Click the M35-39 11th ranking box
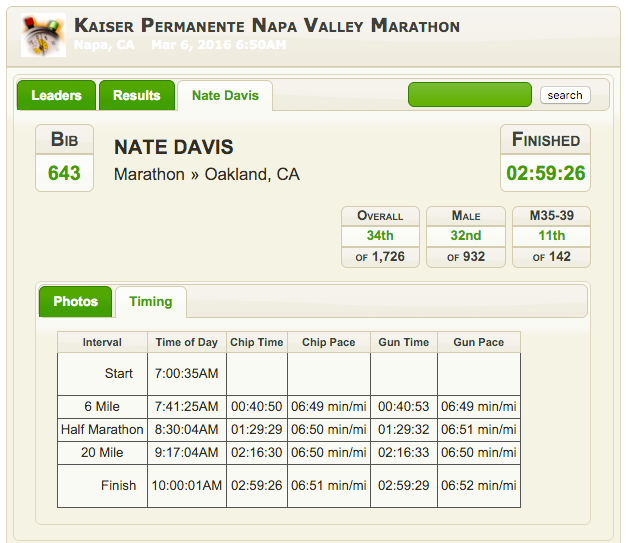 coord(552,237)
